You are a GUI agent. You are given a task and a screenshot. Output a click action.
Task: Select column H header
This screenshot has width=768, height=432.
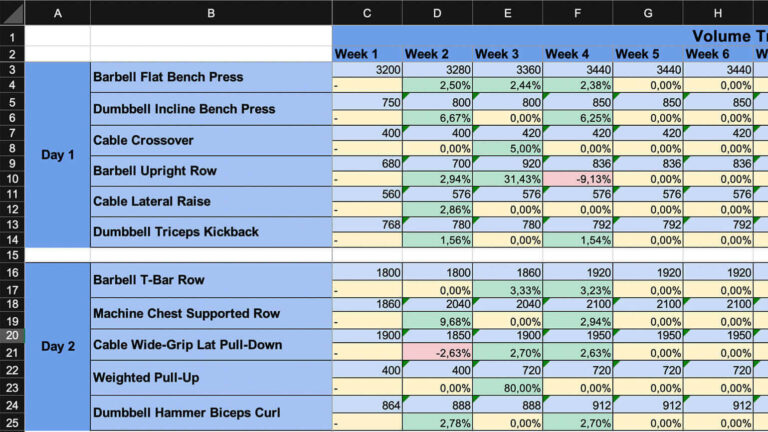pos(717,12)
